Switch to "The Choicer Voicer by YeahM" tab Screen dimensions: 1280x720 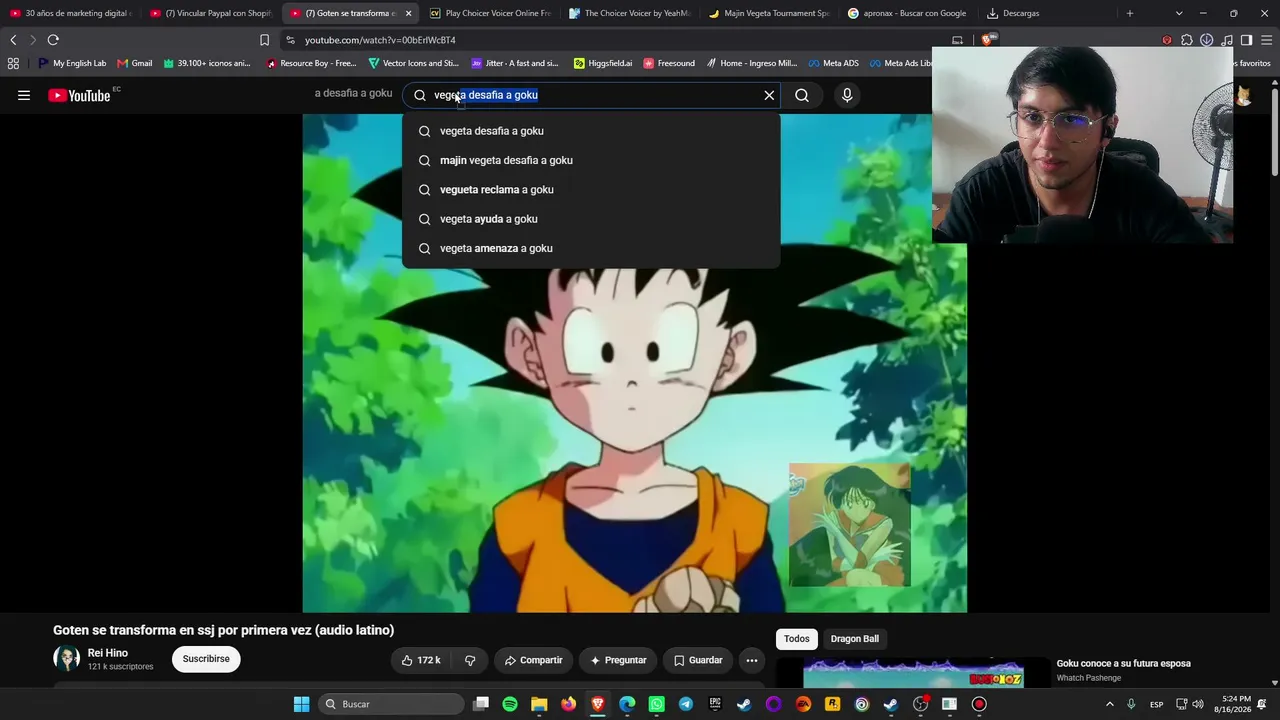pos(630,13)
